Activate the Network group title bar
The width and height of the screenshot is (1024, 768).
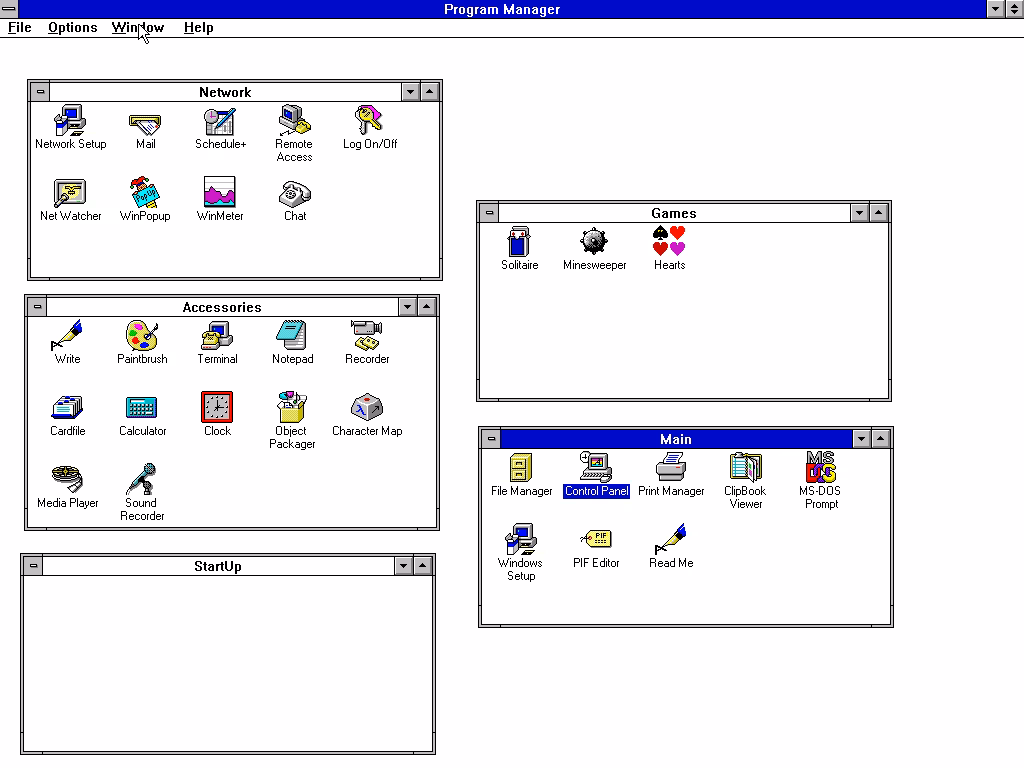click(224, 92)
